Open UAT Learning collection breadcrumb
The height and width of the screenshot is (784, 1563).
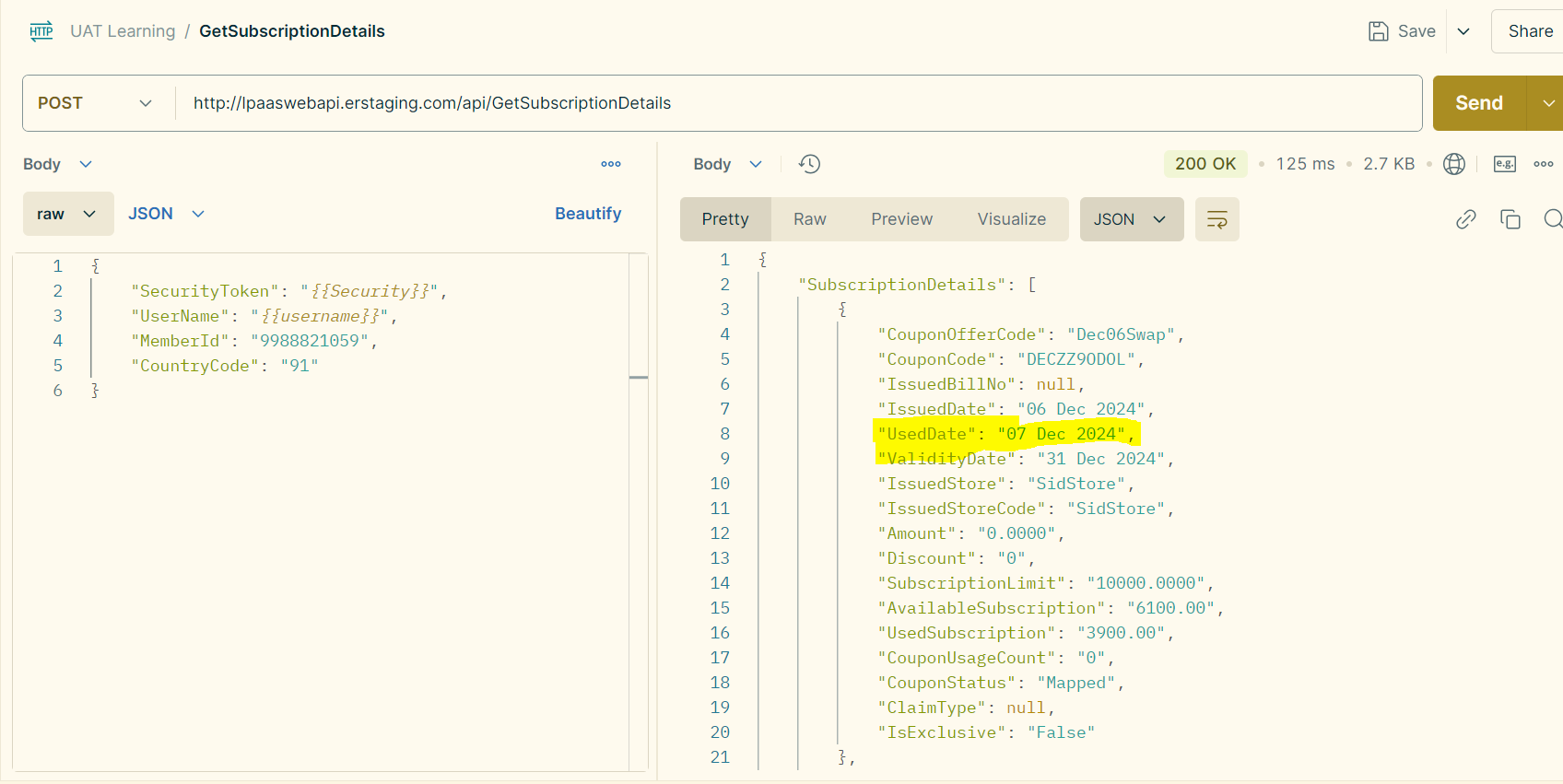click(123, 31)
